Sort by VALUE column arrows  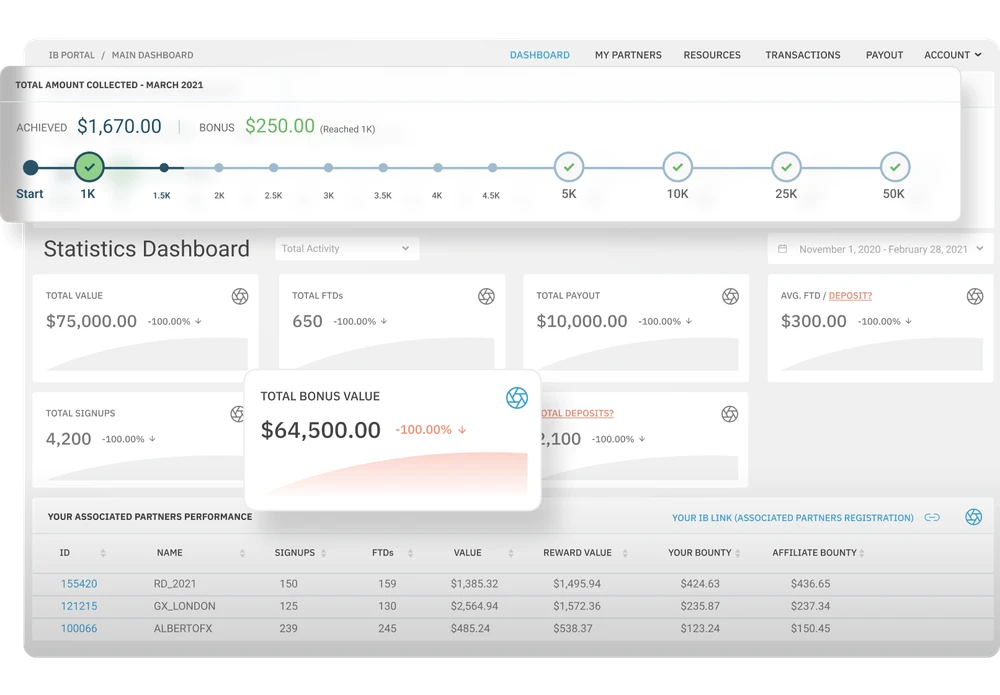coord(511,553)
